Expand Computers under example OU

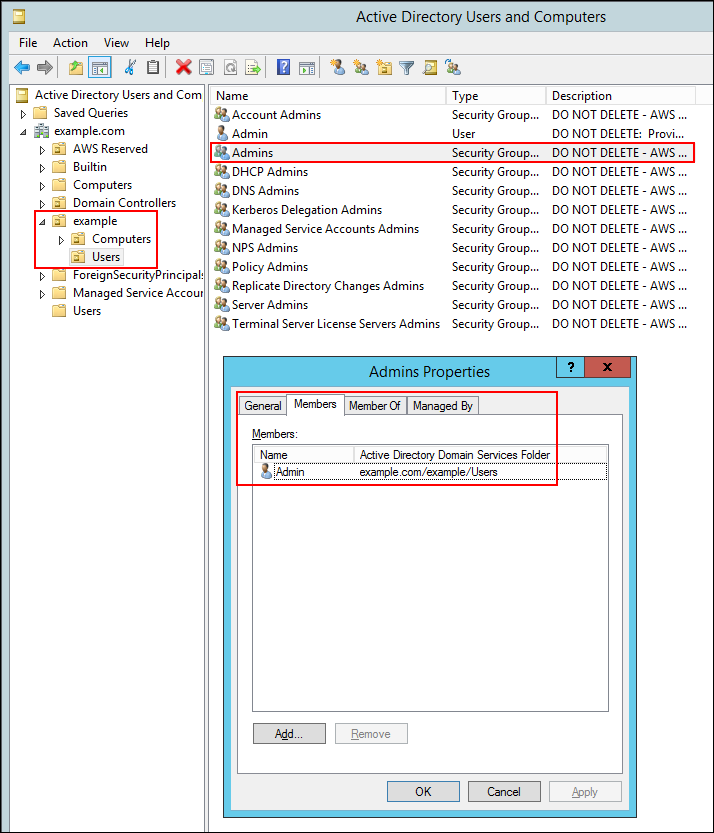61,240
